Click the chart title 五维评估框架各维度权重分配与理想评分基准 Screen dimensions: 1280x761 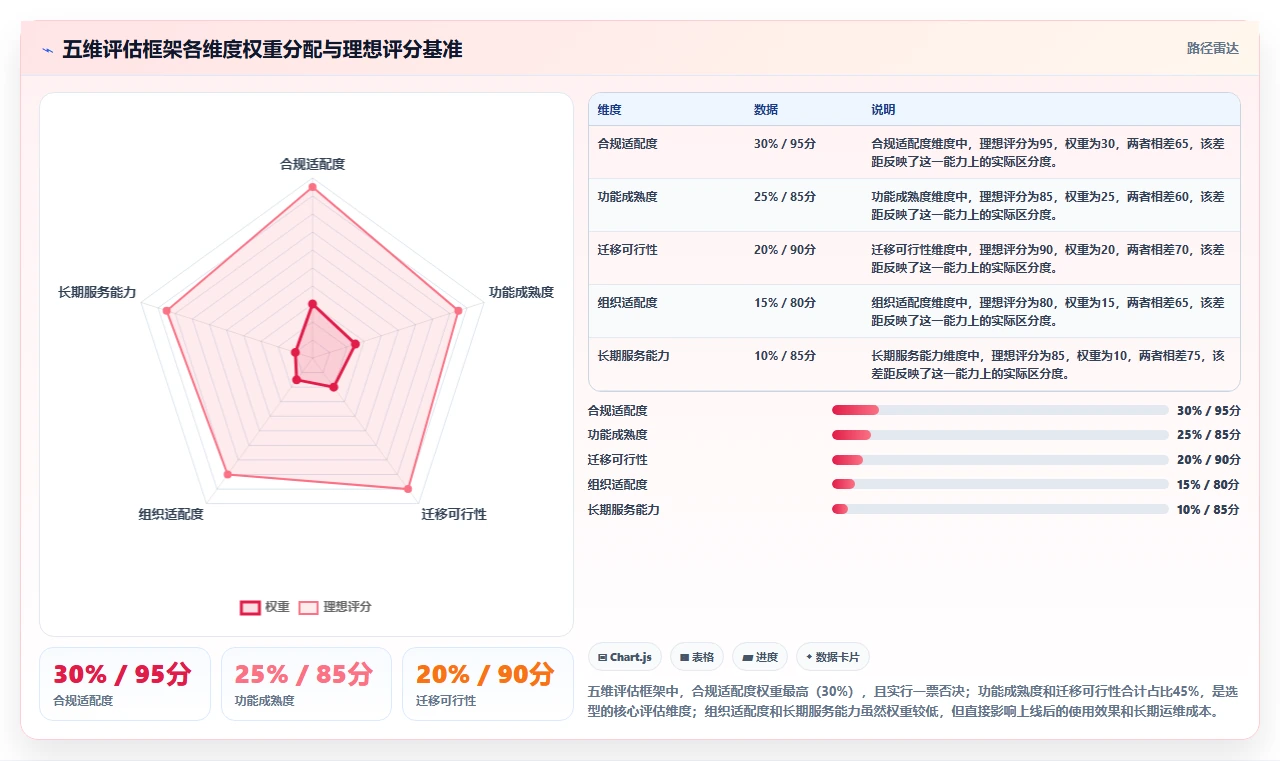pos(262,50)
